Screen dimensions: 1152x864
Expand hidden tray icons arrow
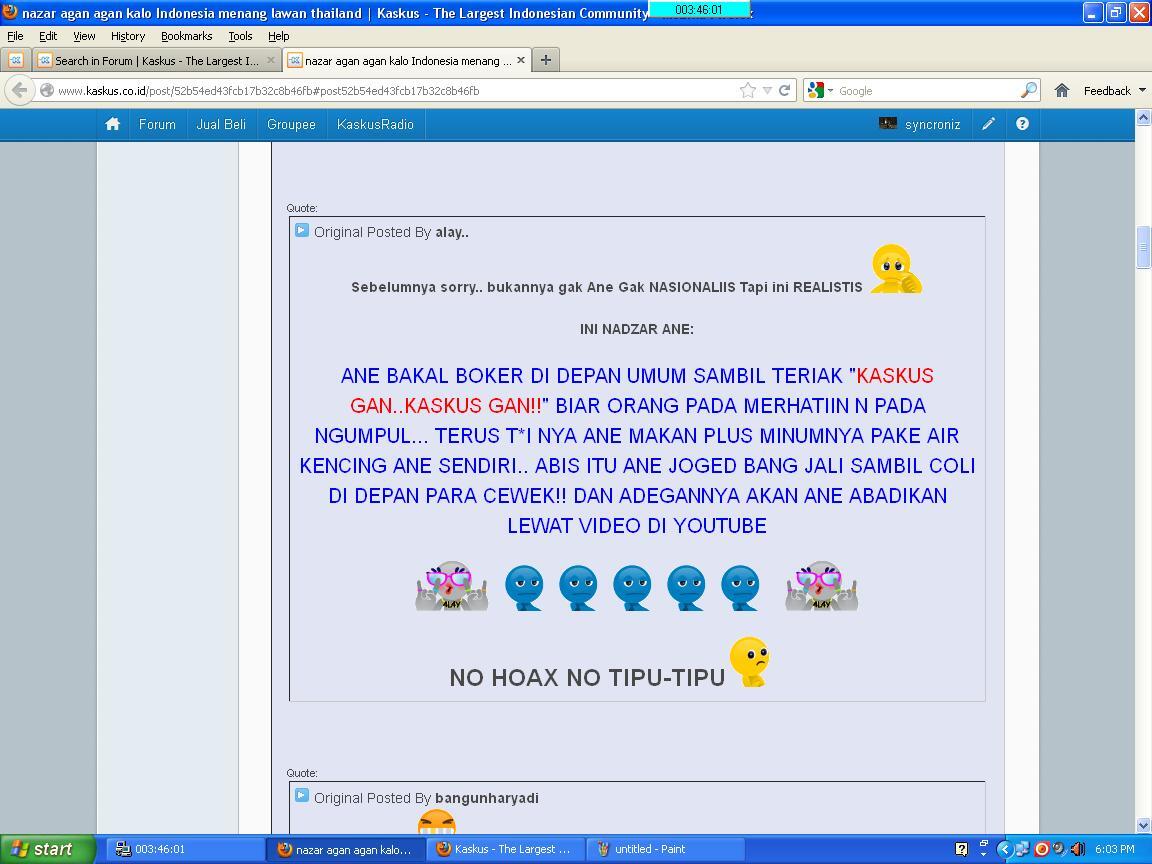(1004, 849)
